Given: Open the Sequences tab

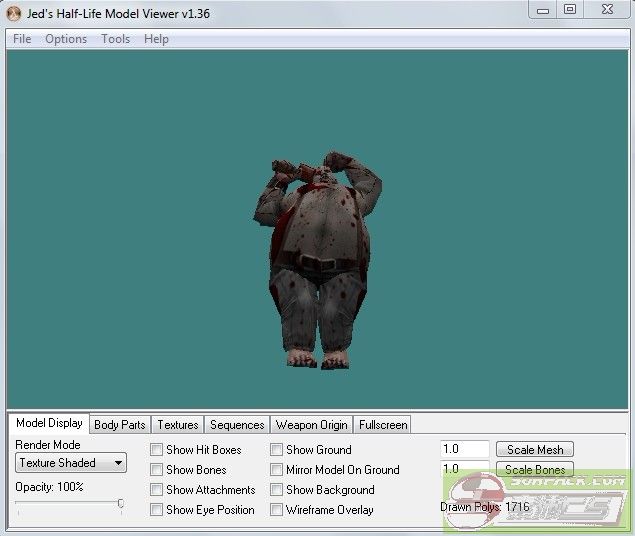Looking at the screenshot, I should click(x=237, y=425).
